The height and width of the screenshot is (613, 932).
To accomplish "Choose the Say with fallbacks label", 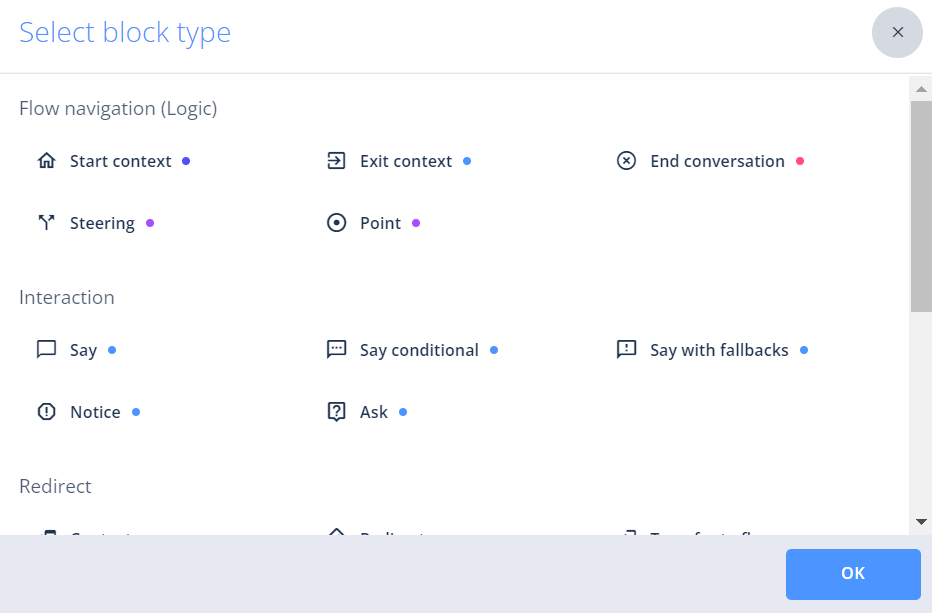I will click(x=719, y=350).
